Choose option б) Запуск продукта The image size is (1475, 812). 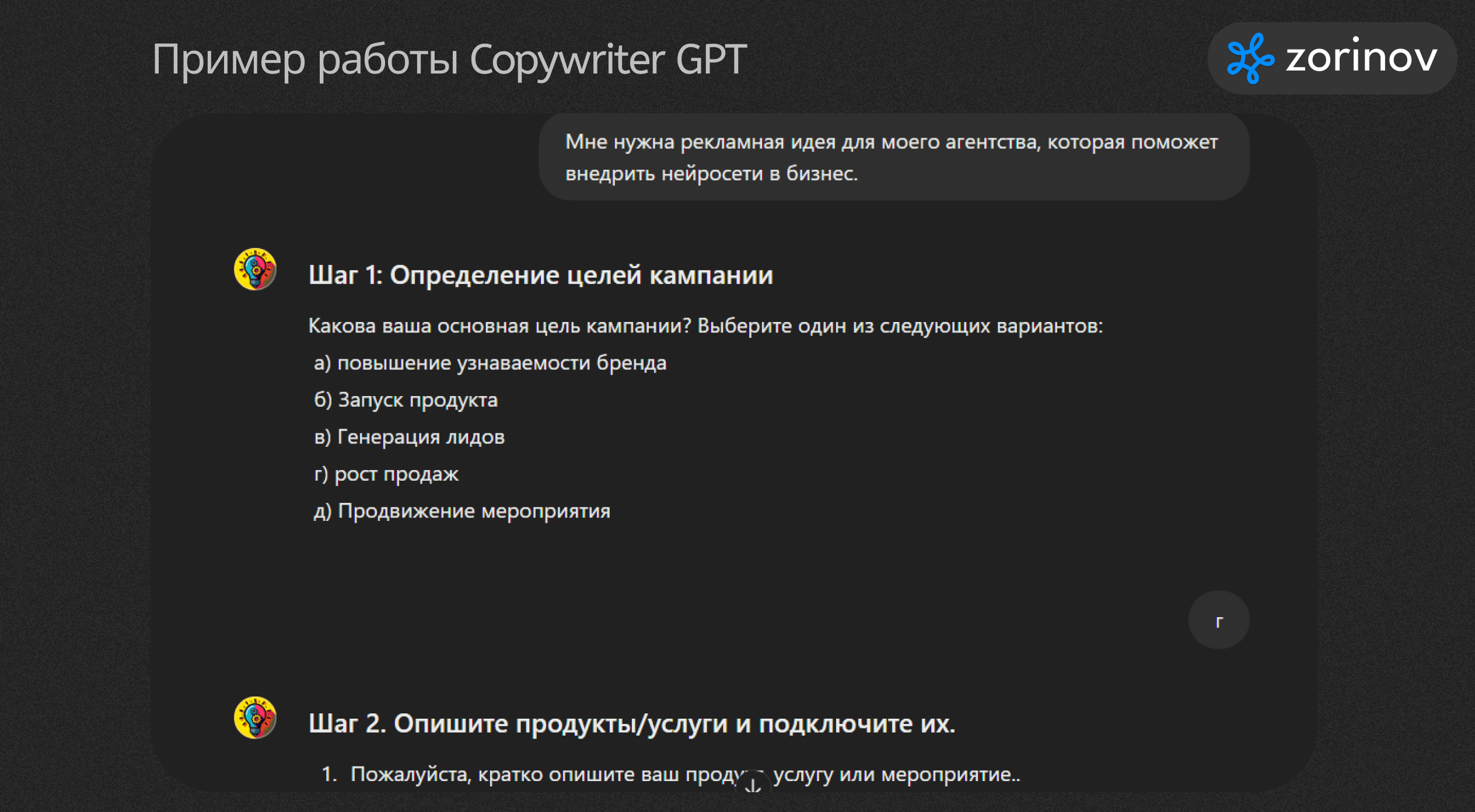pyautogui.click(x=406, y=400)
